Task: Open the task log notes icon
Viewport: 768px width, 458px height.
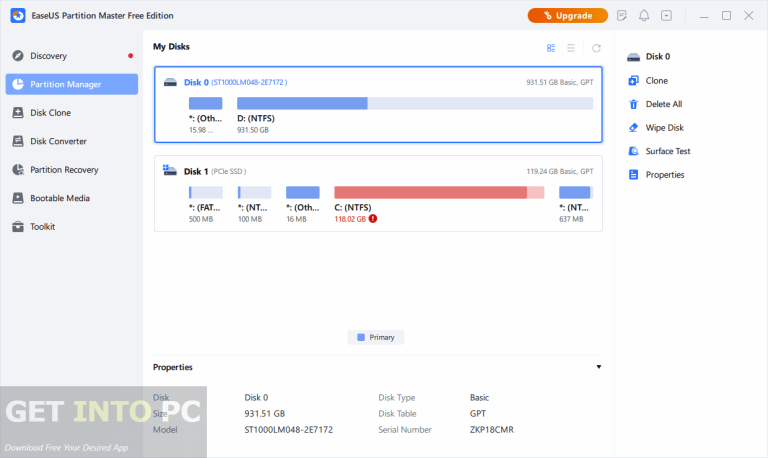Action: tap(622, 16)
